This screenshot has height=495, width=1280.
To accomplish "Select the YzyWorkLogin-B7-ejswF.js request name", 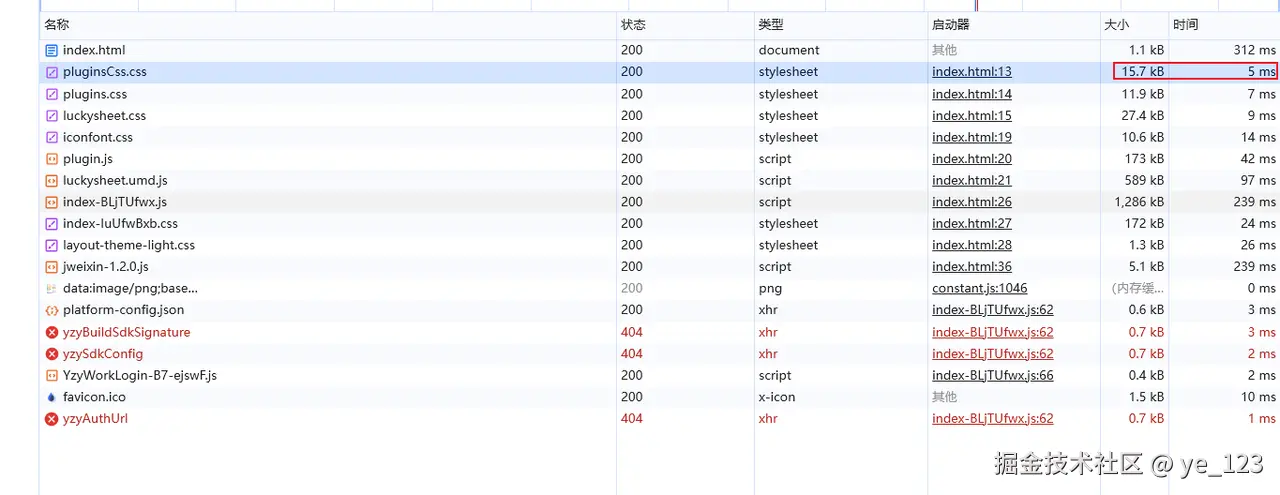I will pos(140,375).
